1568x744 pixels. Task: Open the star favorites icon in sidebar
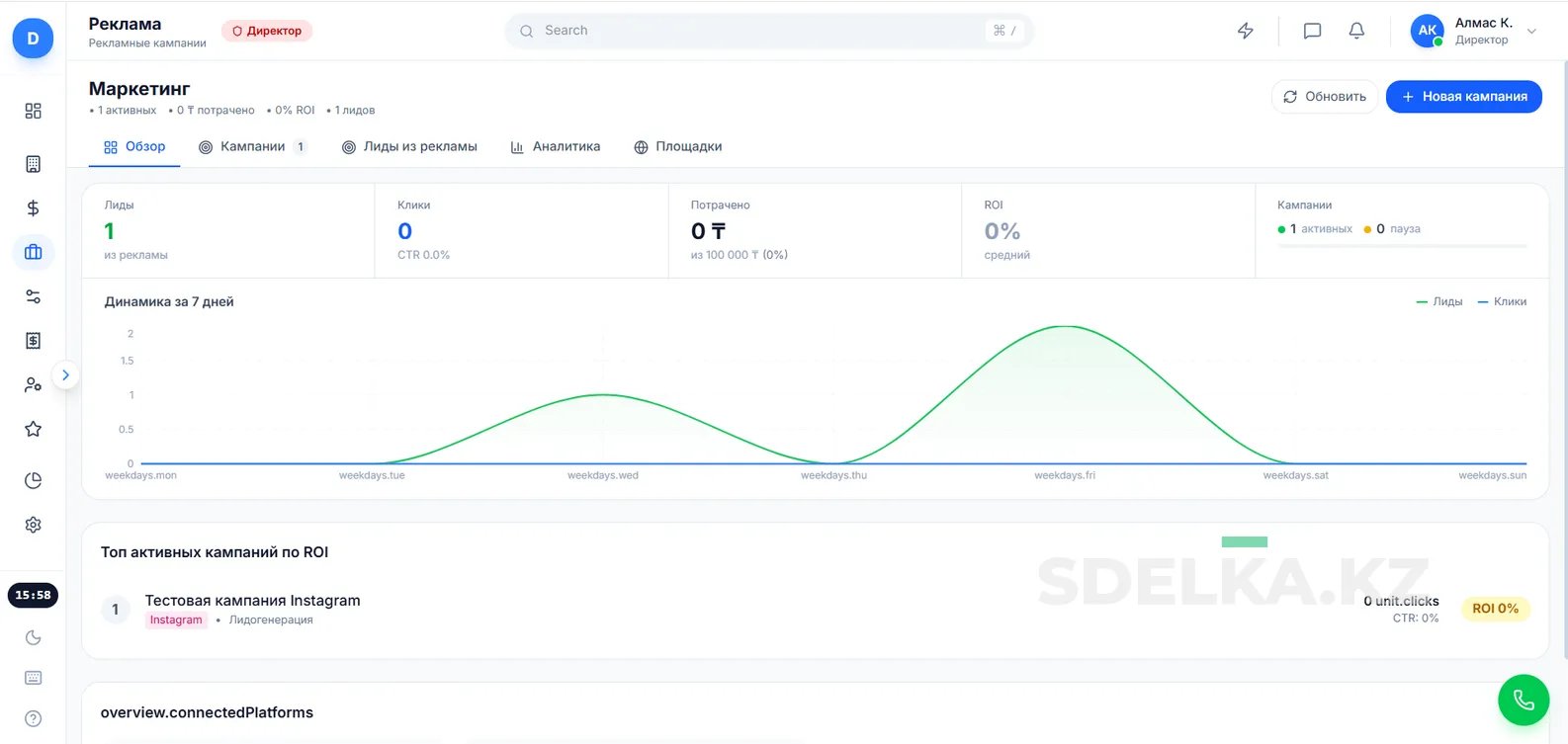pyautogui.click(x=33, y=429)
